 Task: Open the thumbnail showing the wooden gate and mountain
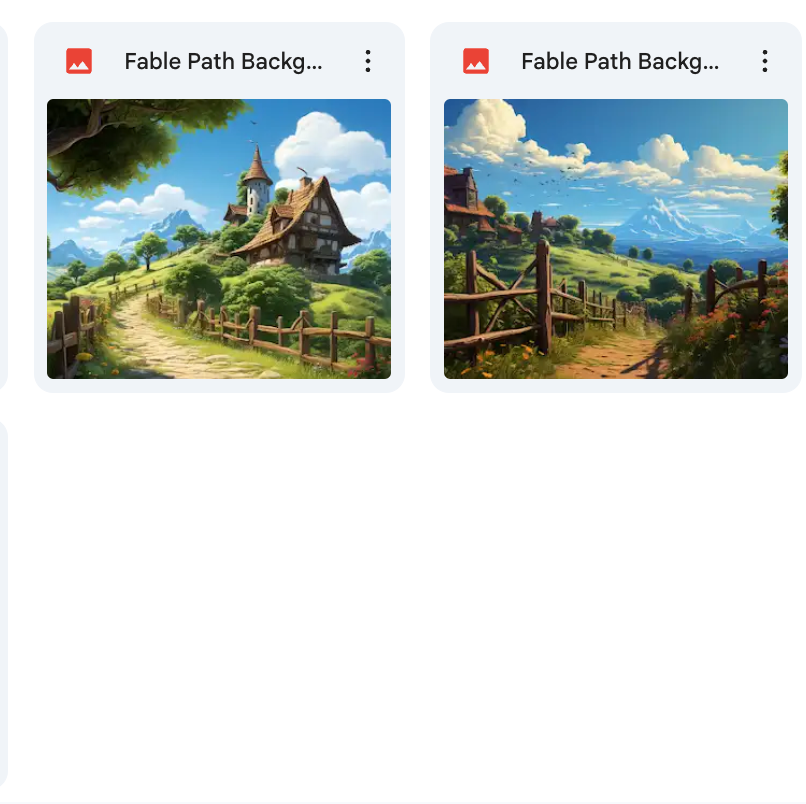[616, 239]
